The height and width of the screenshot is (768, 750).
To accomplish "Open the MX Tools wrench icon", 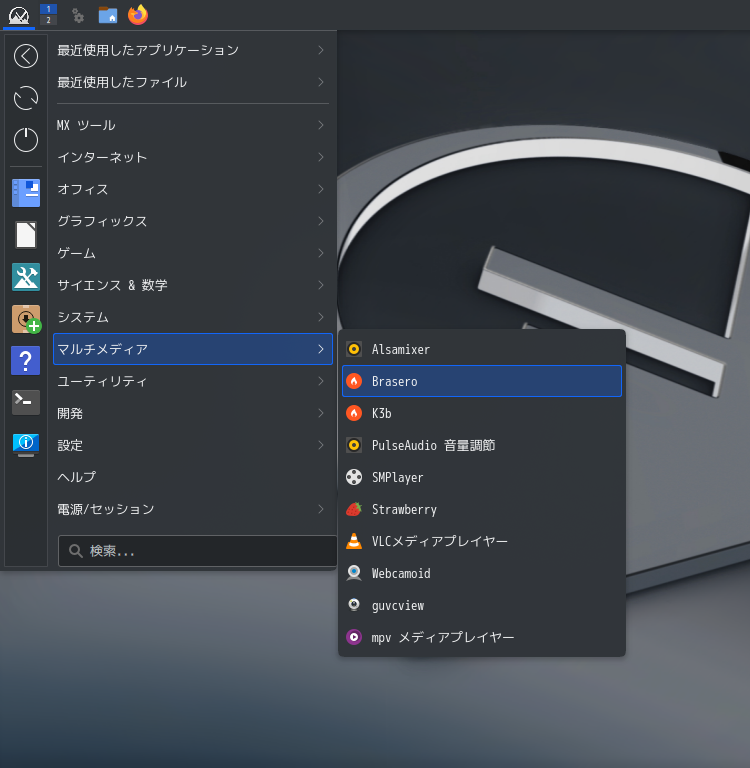I will click(x=26, y=277).
